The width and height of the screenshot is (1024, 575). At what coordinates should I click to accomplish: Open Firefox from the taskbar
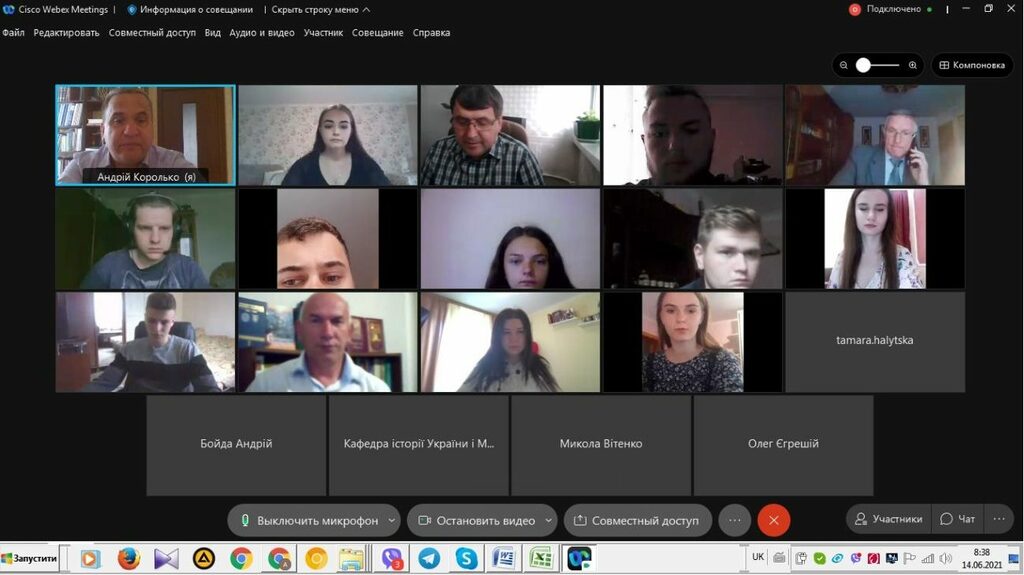click(128, 558)
